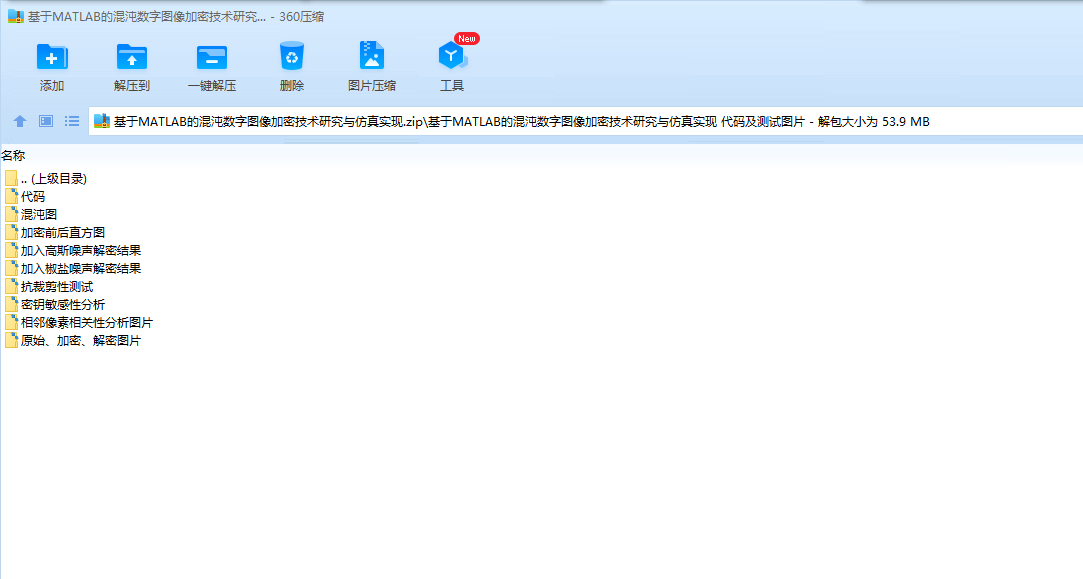The width and height of the screenshot is (1083, 579).
Task: Switch to thumbnail view icon
Action: tap(46, 122)
